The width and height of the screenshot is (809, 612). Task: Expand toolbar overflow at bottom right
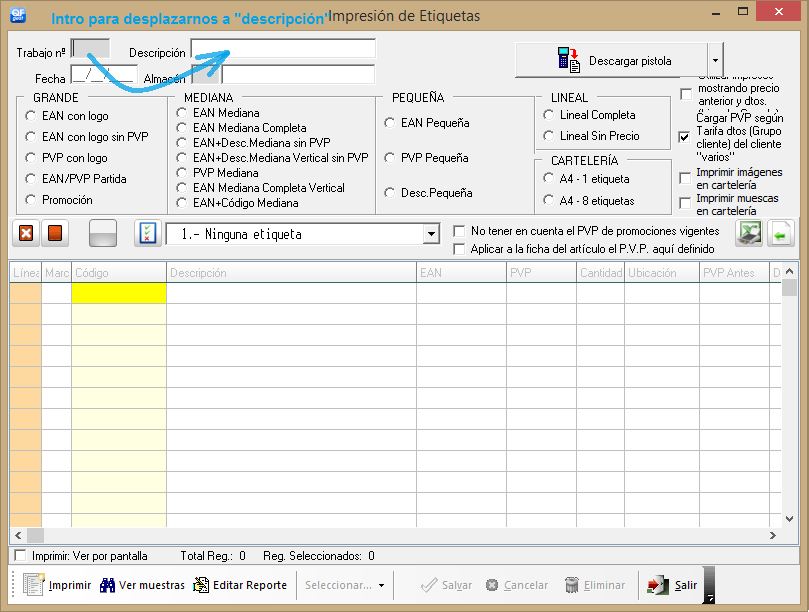tap(710, 585)
